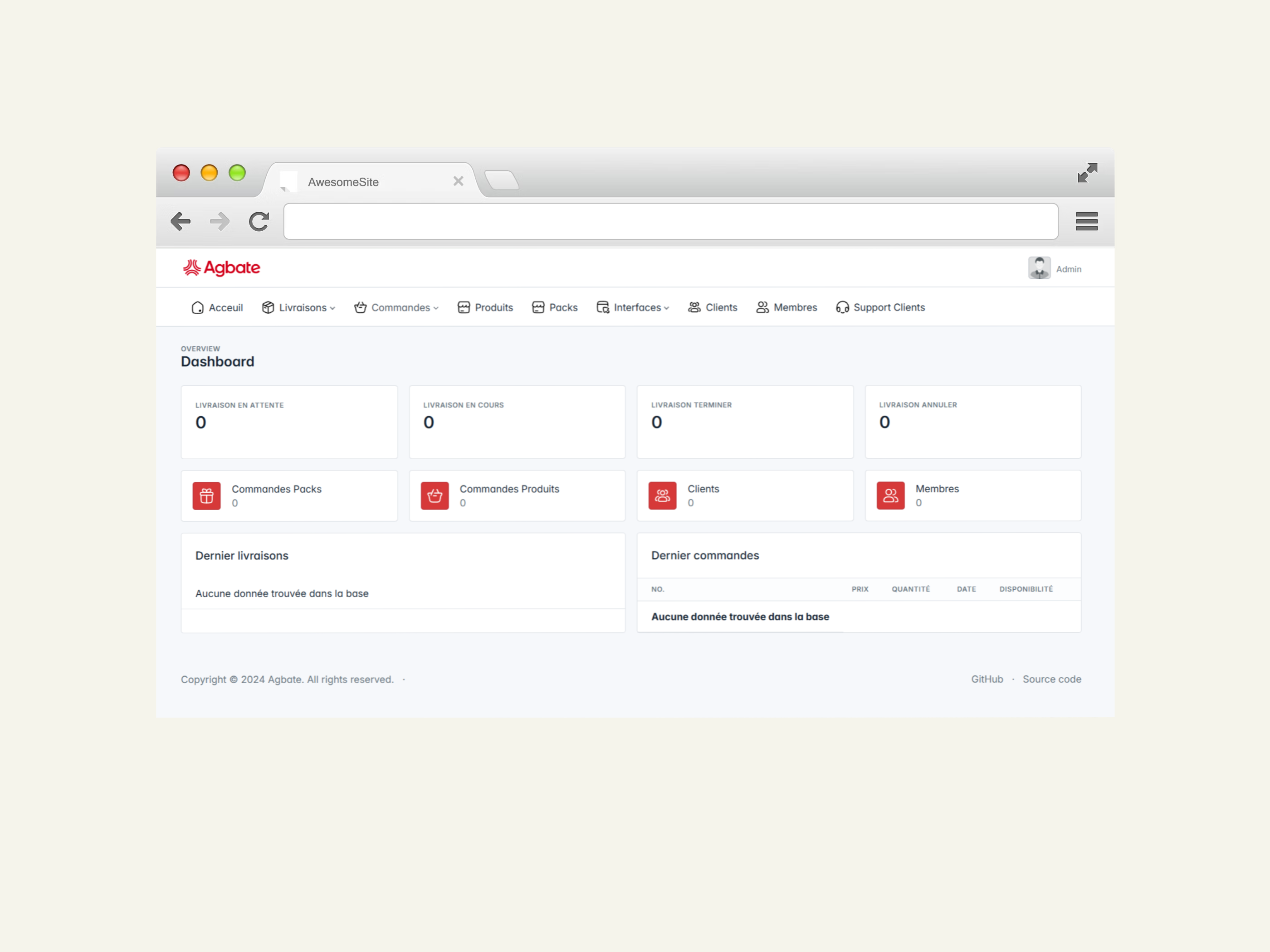Viewport: 1270px width, 952px height.
Task: Click the red Membres users icon
Action: 890,496
